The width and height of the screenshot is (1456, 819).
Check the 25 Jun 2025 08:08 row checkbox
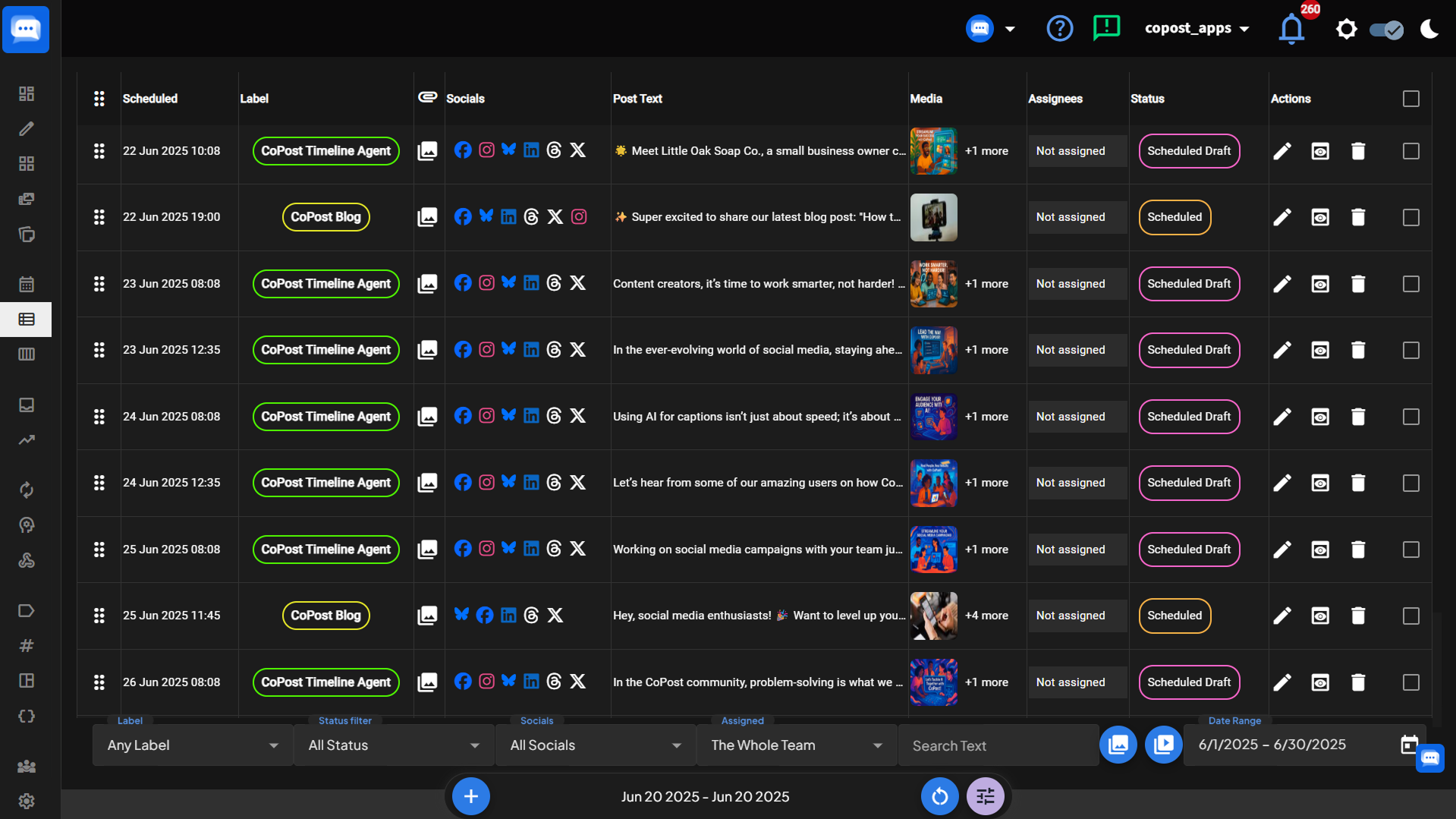1410,550
